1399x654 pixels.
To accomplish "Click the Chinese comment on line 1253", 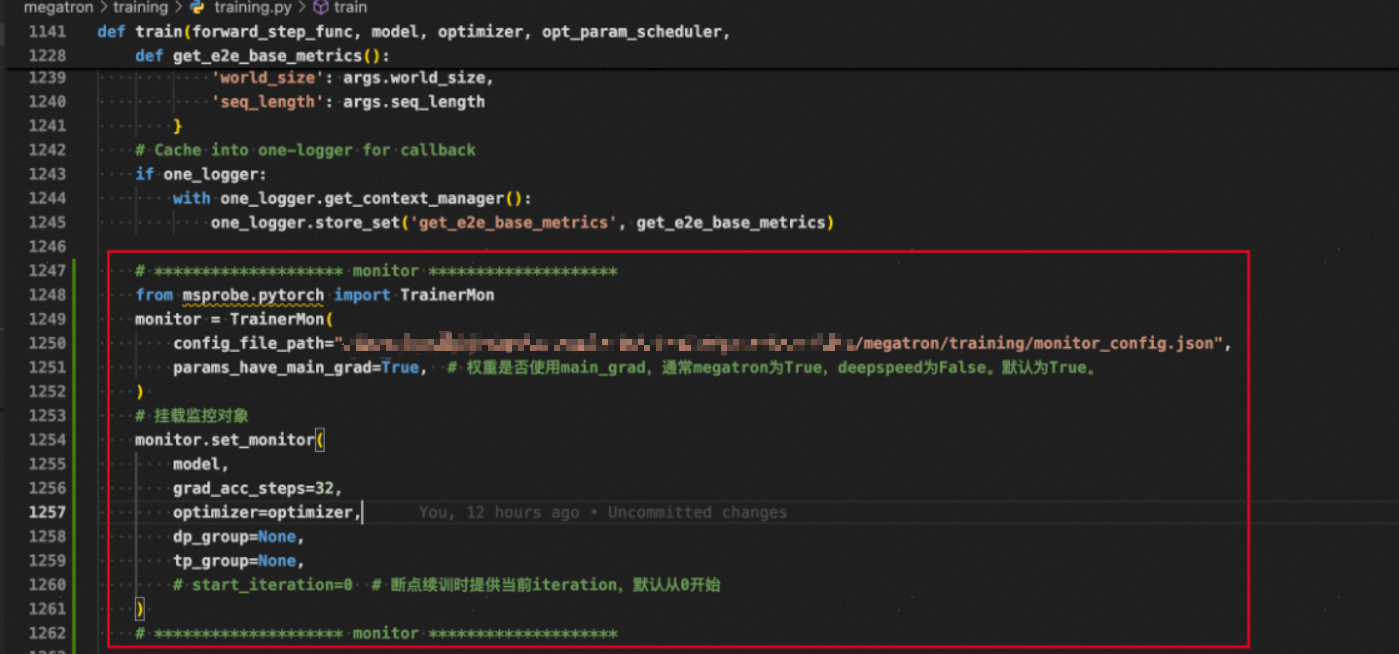I will pyautogui.click(x=192, y=416).
